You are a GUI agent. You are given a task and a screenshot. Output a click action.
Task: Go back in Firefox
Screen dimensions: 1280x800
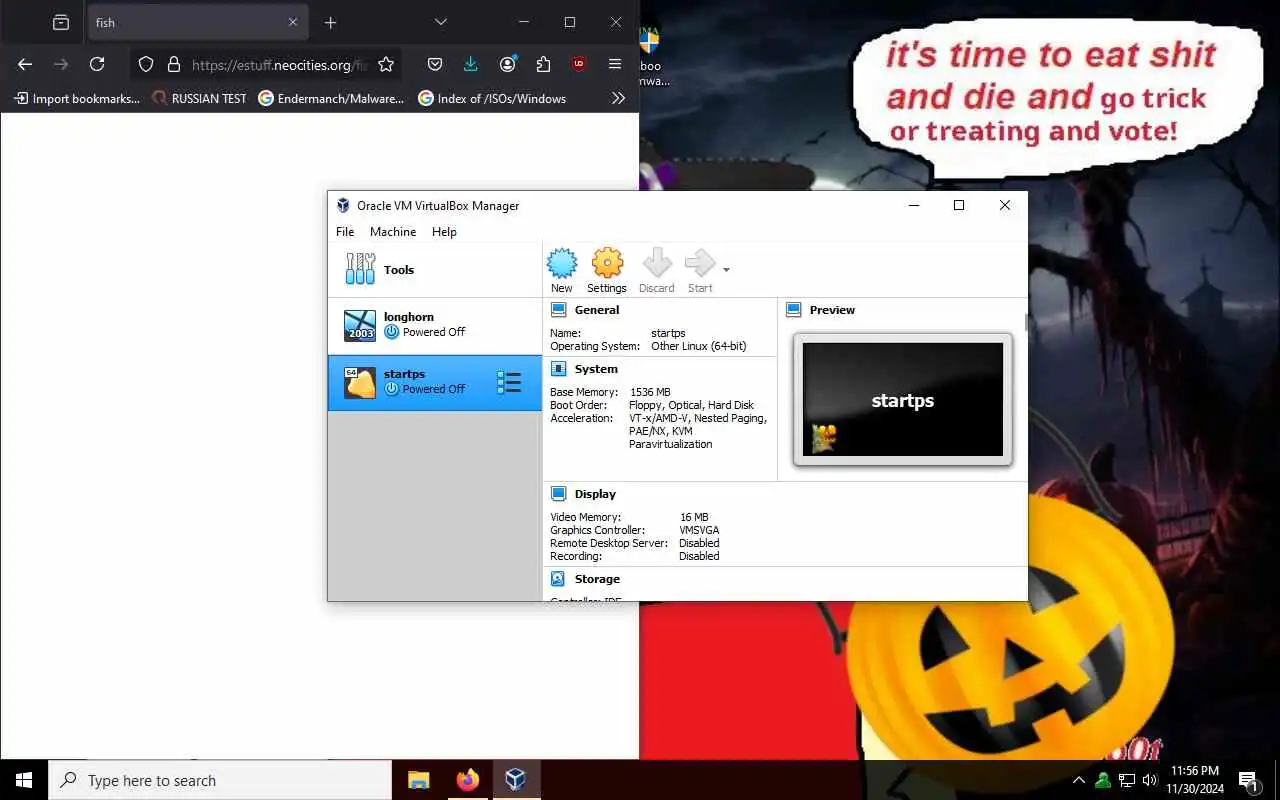[x=25, y=64]
